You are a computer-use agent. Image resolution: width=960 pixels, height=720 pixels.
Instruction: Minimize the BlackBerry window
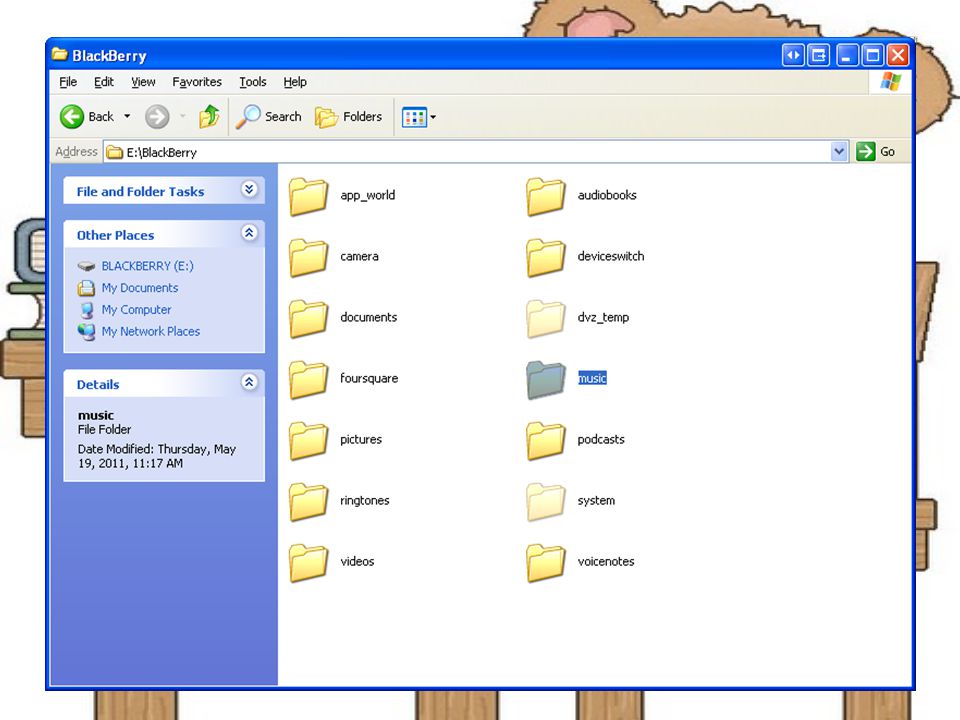(x=846, y=55)
